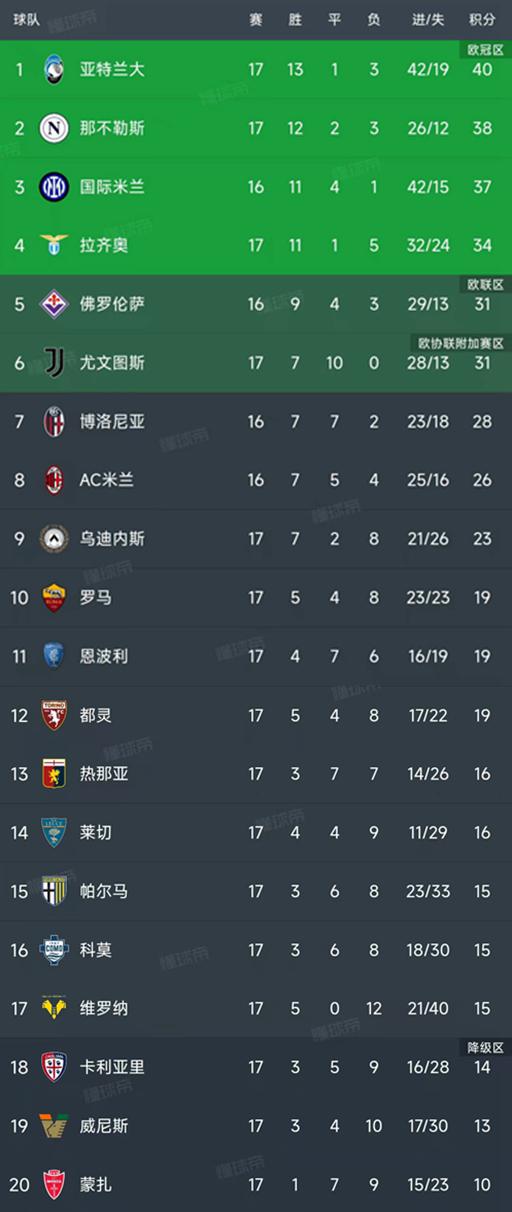
Task: Click the Juventus (尤文图斯) logo
Action: [53, 363]
